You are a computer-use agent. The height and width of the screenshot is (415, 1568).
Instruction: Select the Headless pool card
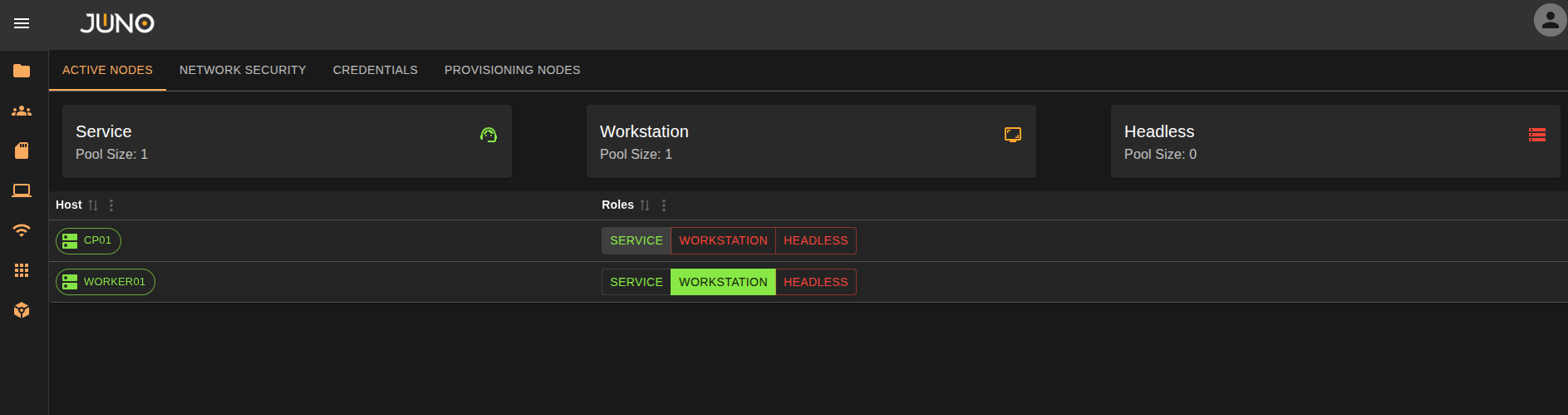pos(1335,141)
